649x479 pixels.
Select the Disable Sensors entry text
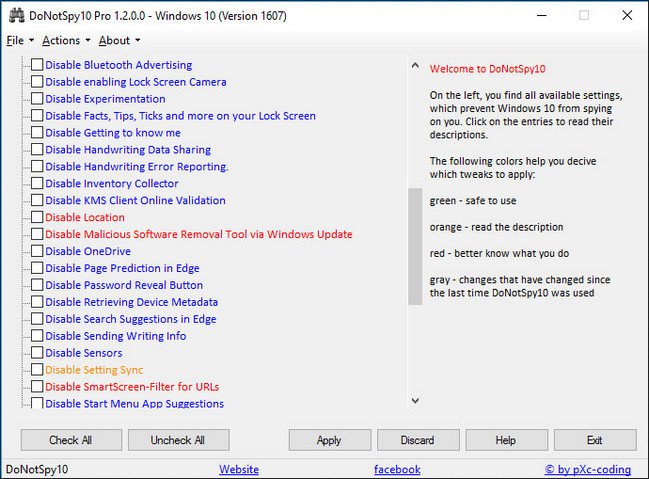click(x=84, y=353)
